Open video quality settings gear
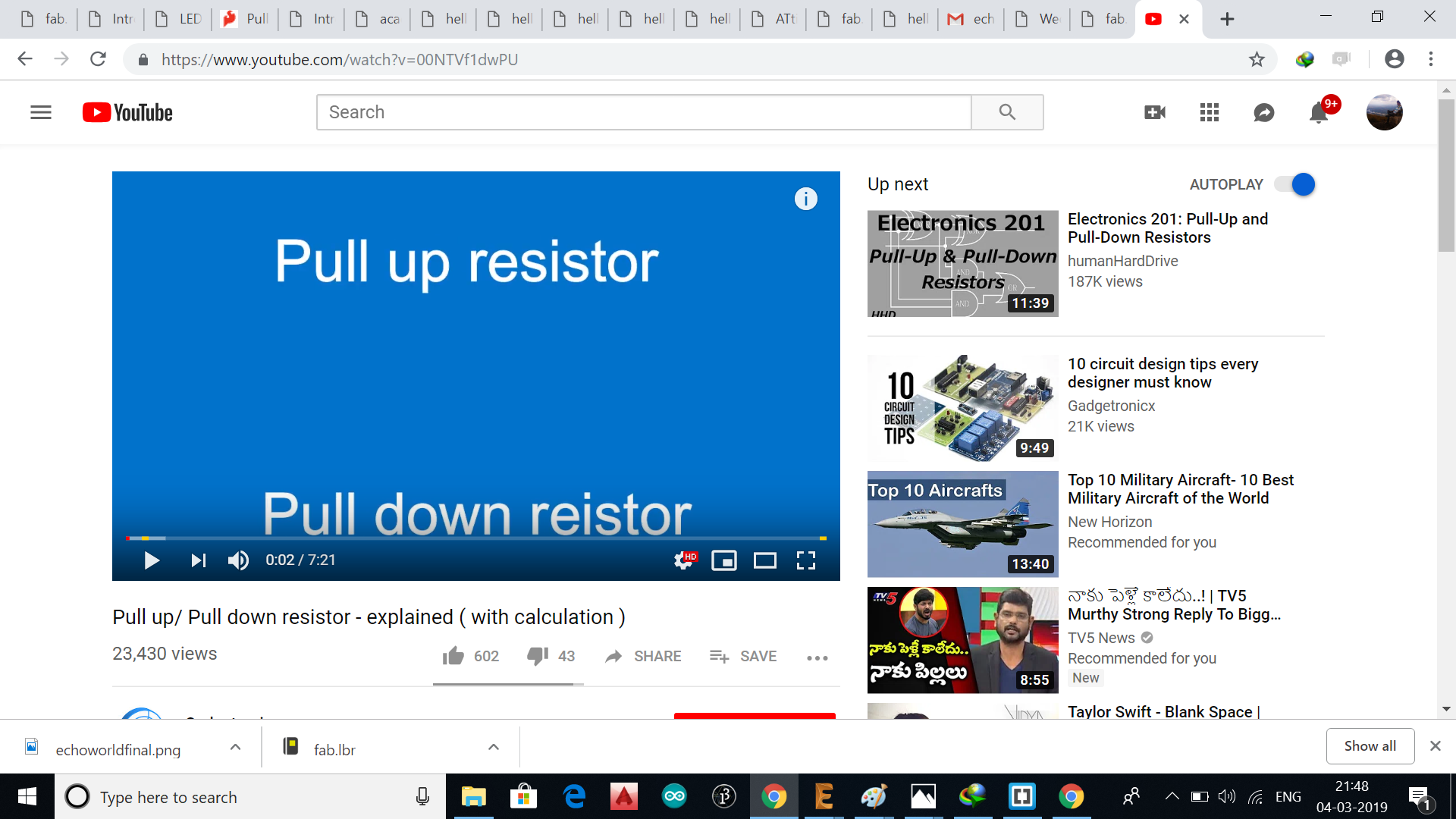Viewport: 1456px width, 819px height. [684, 560]
